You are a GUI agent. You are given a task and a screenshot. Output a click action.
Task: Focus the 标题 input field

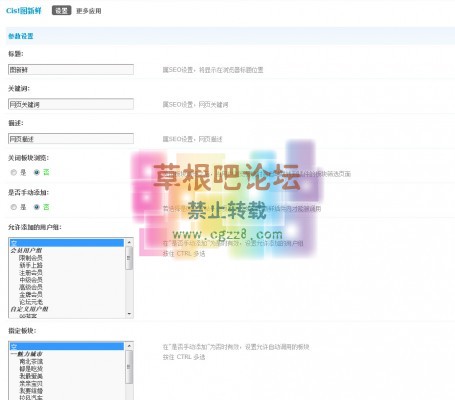(71, 69)
